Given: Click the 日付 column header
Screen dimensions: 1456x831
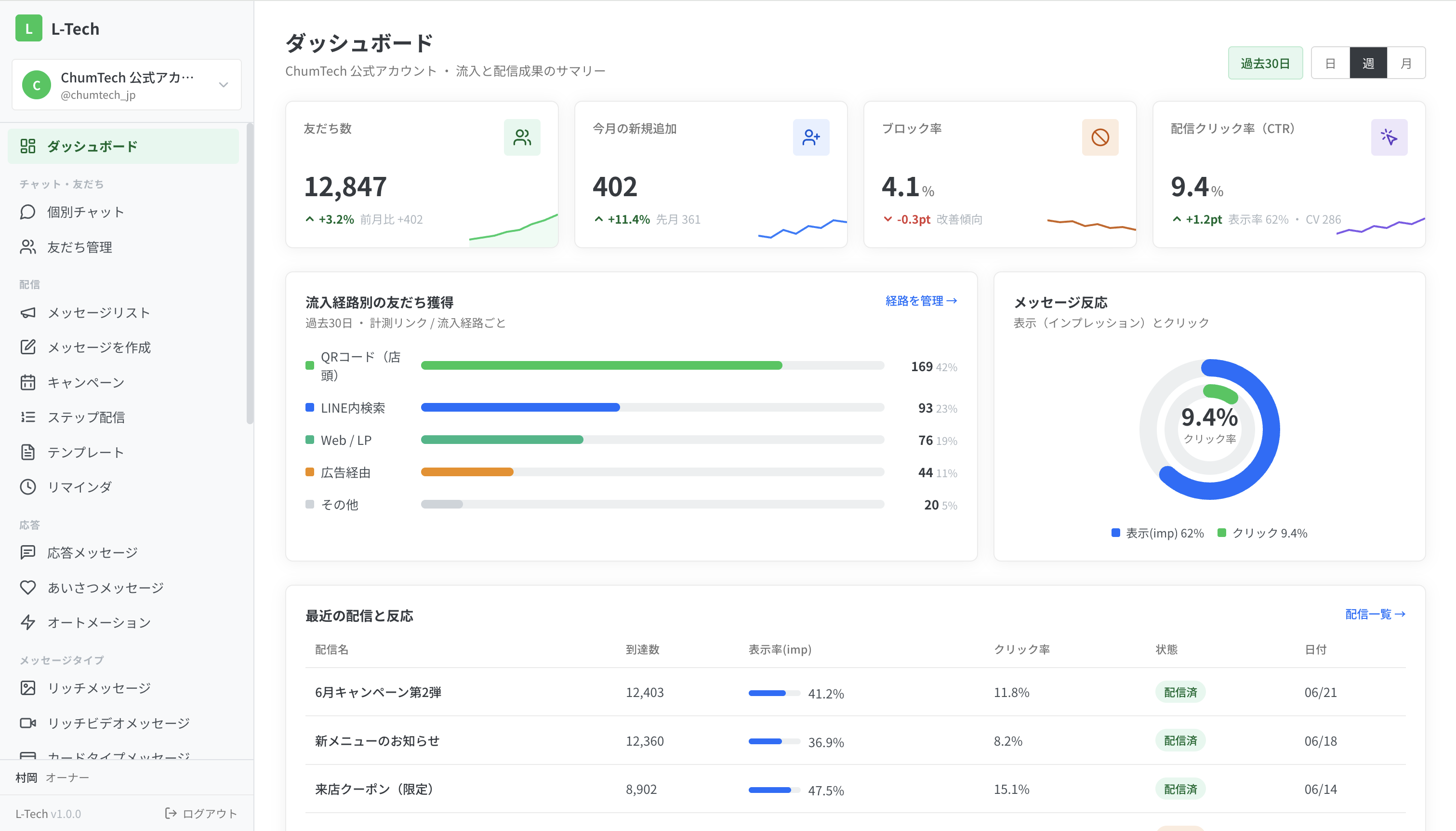Looking at the screenshot, I should coord(1315,649).
